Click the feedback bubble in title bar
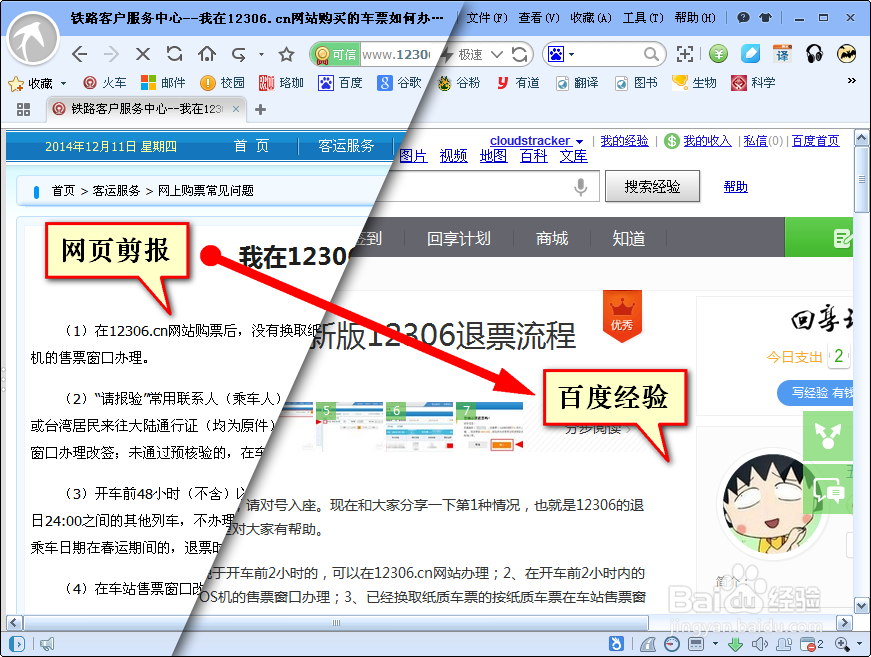The width and height of the screenshot is (871, 657). (x=743, y=18)
